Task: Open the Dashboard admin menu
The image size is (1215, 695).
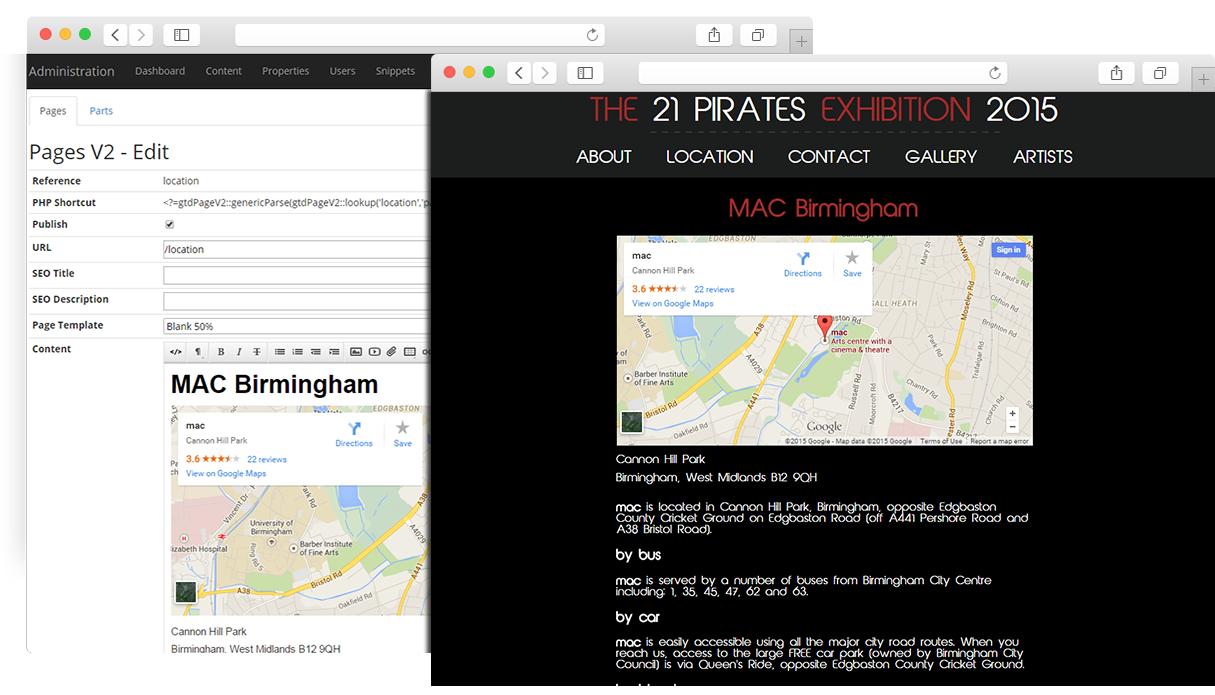Action: point(160,71)
